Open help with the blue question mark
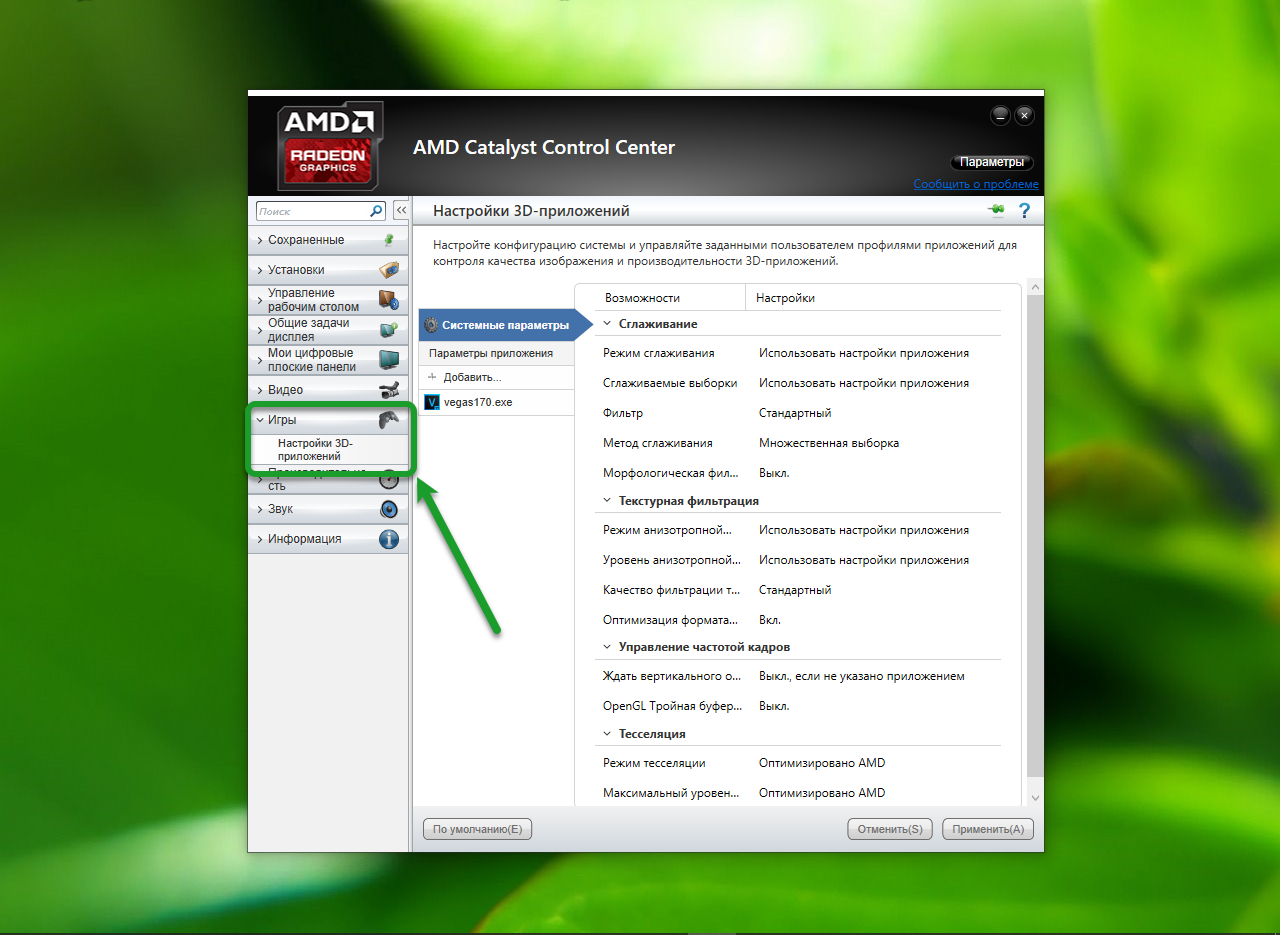The height and width of the screenshot is (935, 1280). (1024, 211)
